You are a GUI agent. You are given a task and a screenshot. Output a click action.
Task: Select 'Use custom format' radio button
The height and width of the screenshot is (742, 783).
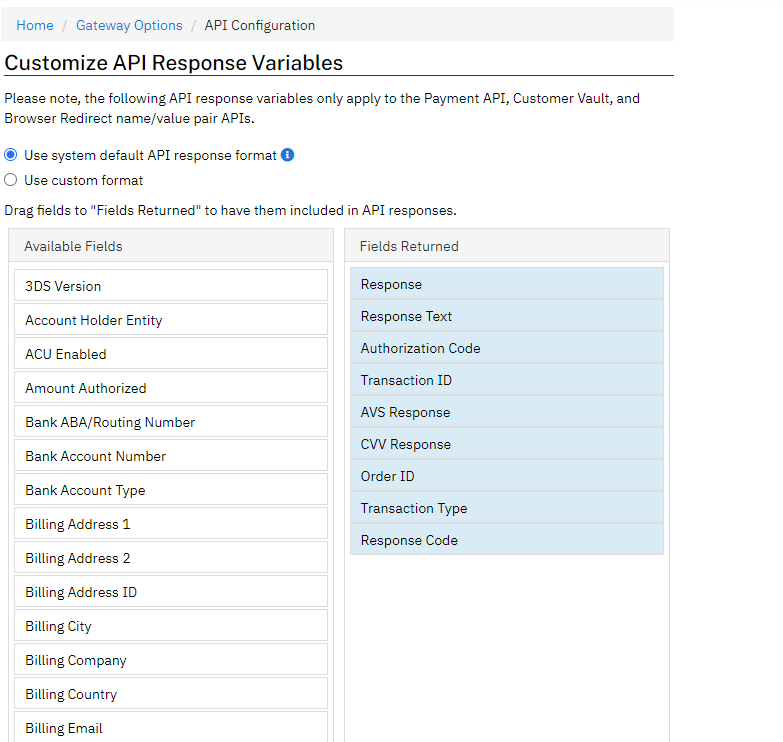(10, 180)
